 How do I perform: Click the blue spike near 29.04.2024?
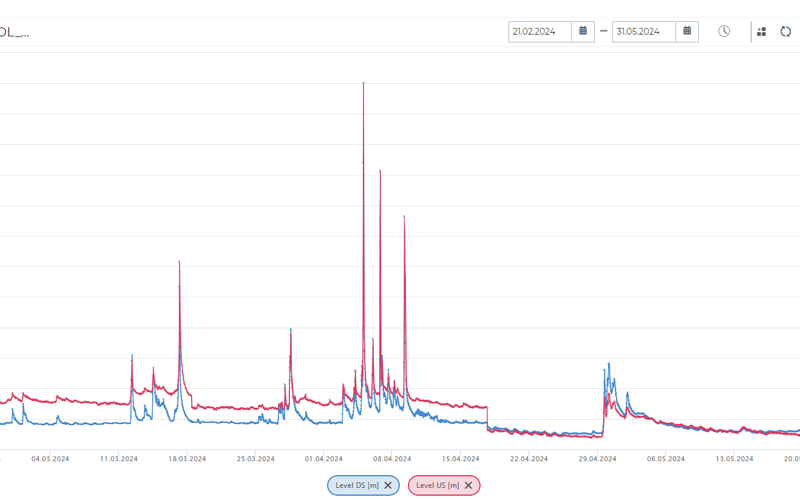(605, 370)
